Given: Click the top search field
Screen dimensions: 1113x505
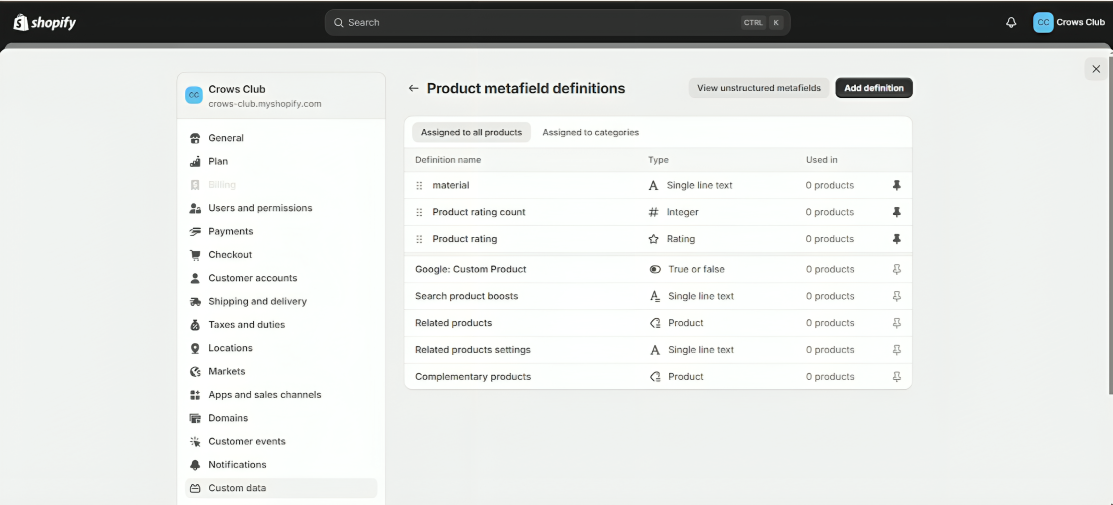Looking at the screenshot, I should coord(557,23).
